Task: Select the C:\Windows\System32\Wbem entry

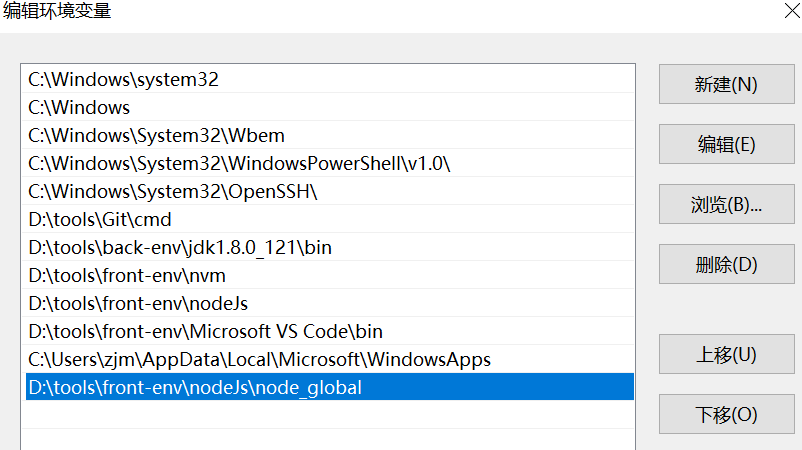Action: [x=327, y=136]
